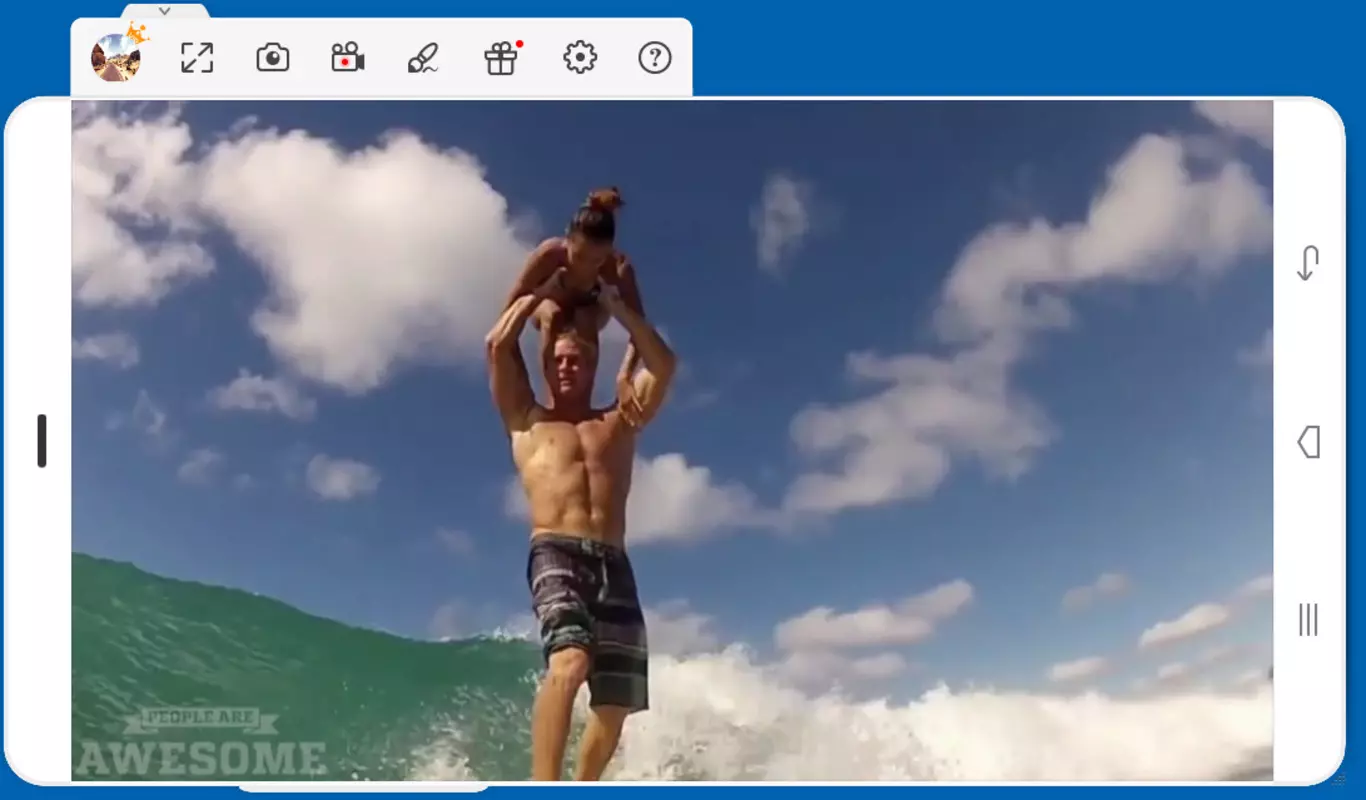
Task: Take a screenshot with camera icon
Action: (272, 58)
